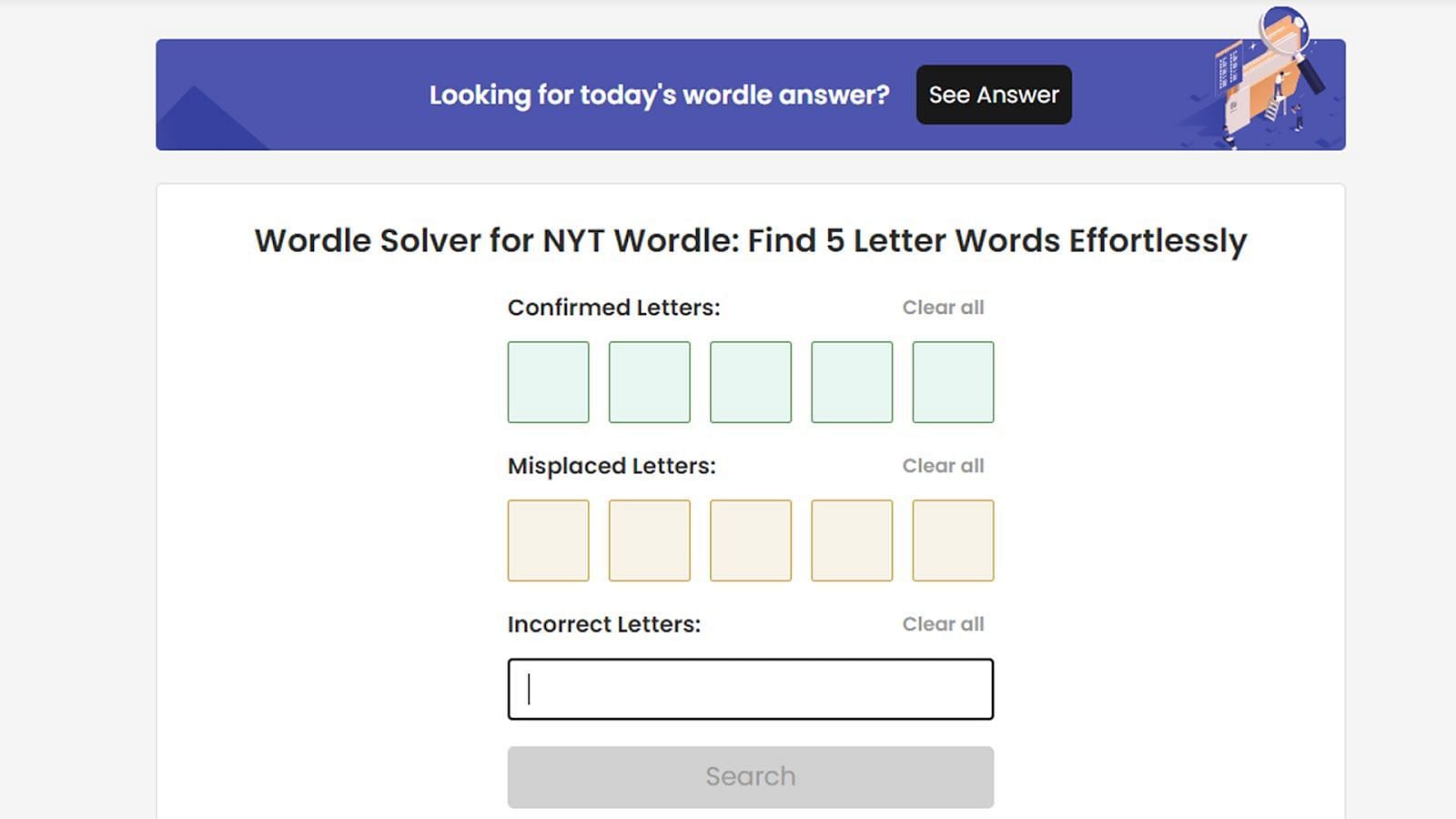Clear all Confirmed Letters
Screen dimensions: 1456x819
click(x=943, y=308)
